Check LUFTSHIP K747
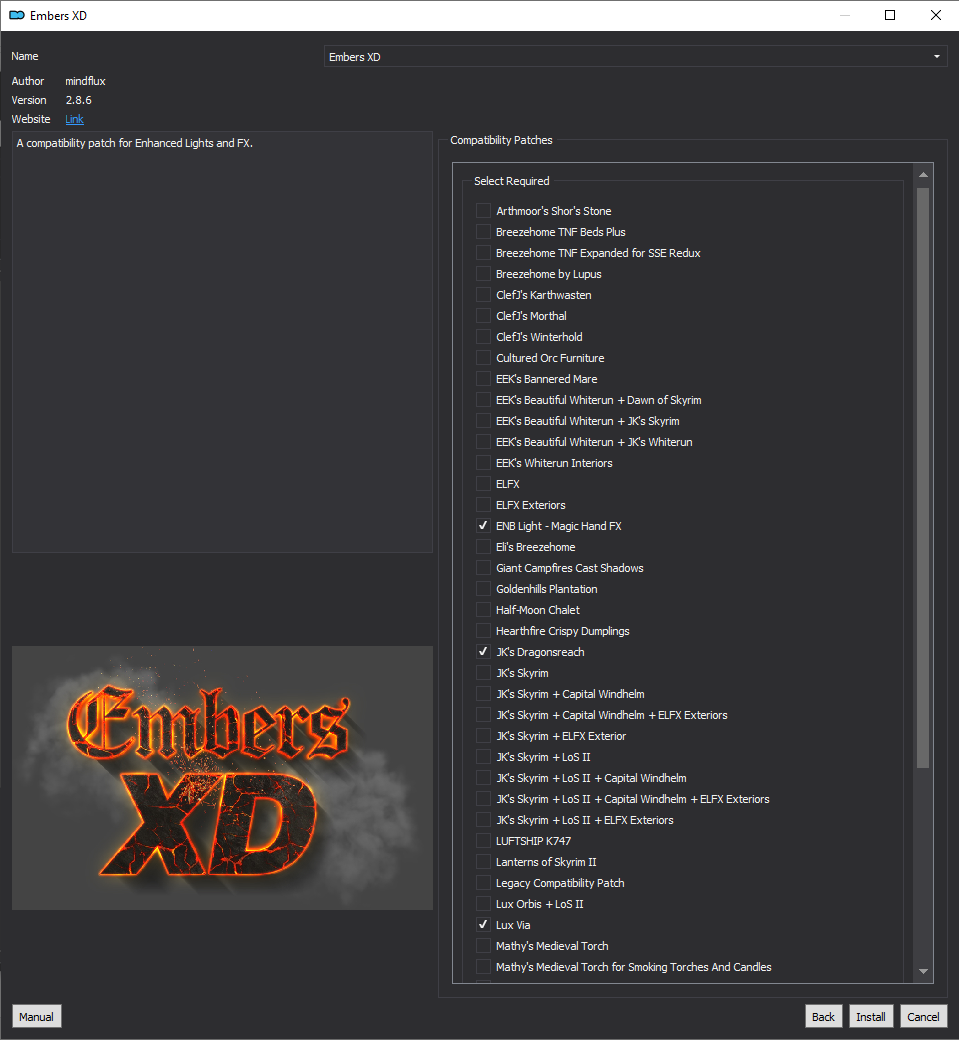This screenshot has height=1040, width=959. [x=483, y=841]
